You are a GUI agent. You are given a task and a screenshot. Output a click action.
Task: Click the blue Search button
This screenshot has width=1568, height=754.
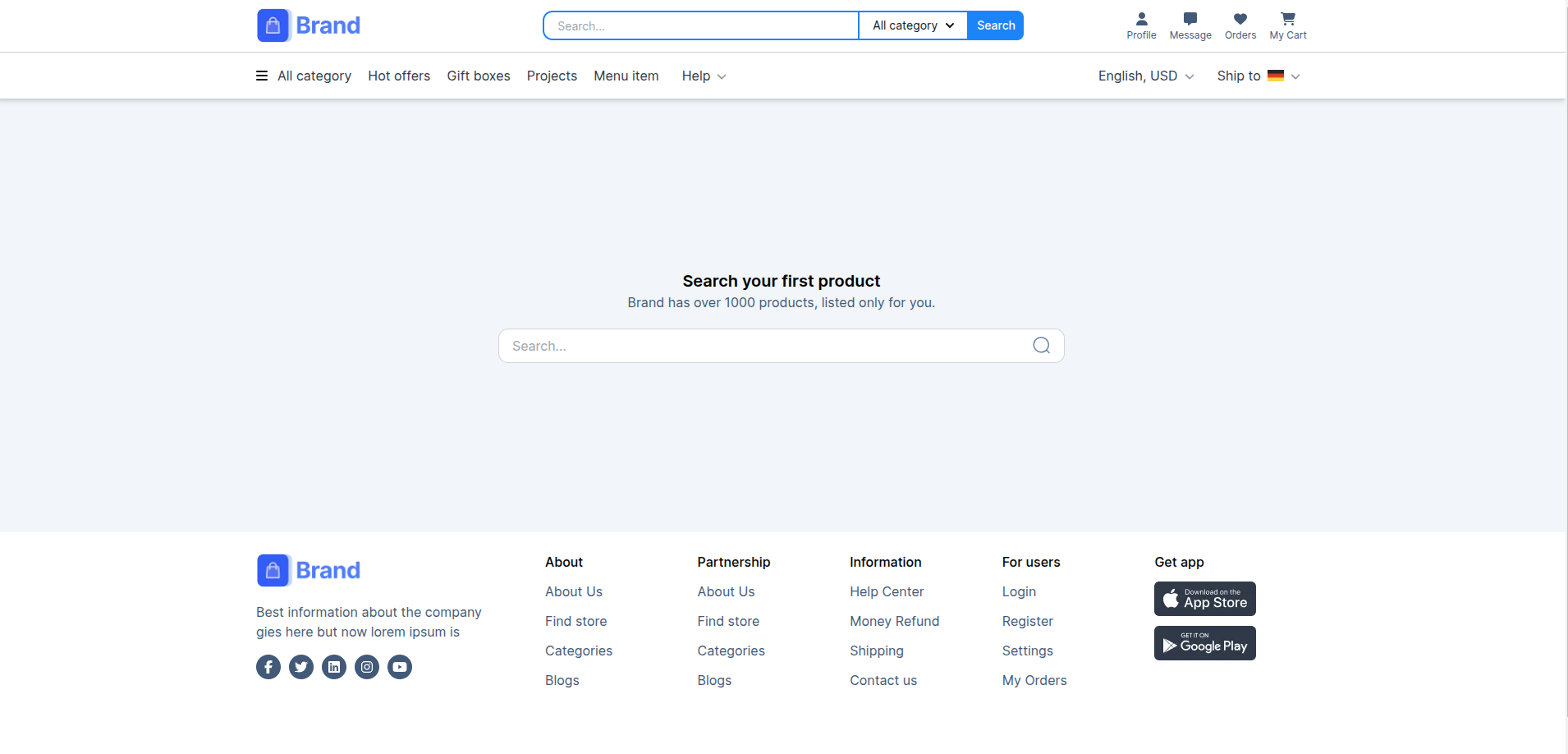pyautogui.click(x=996, y=25)
